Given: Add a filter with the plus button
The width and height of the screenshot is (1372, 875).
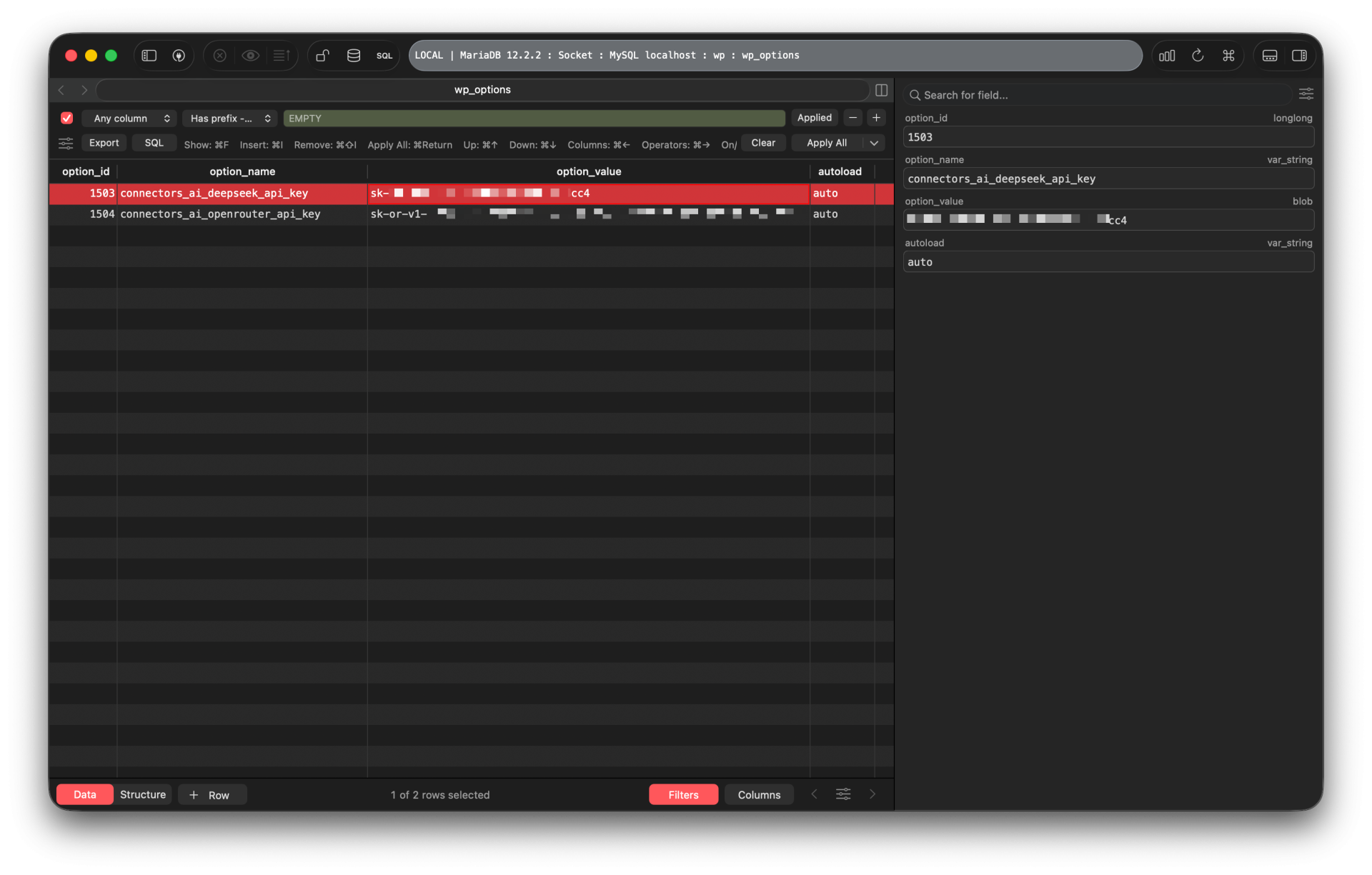Looking at the screenshot, I should 876,118.
